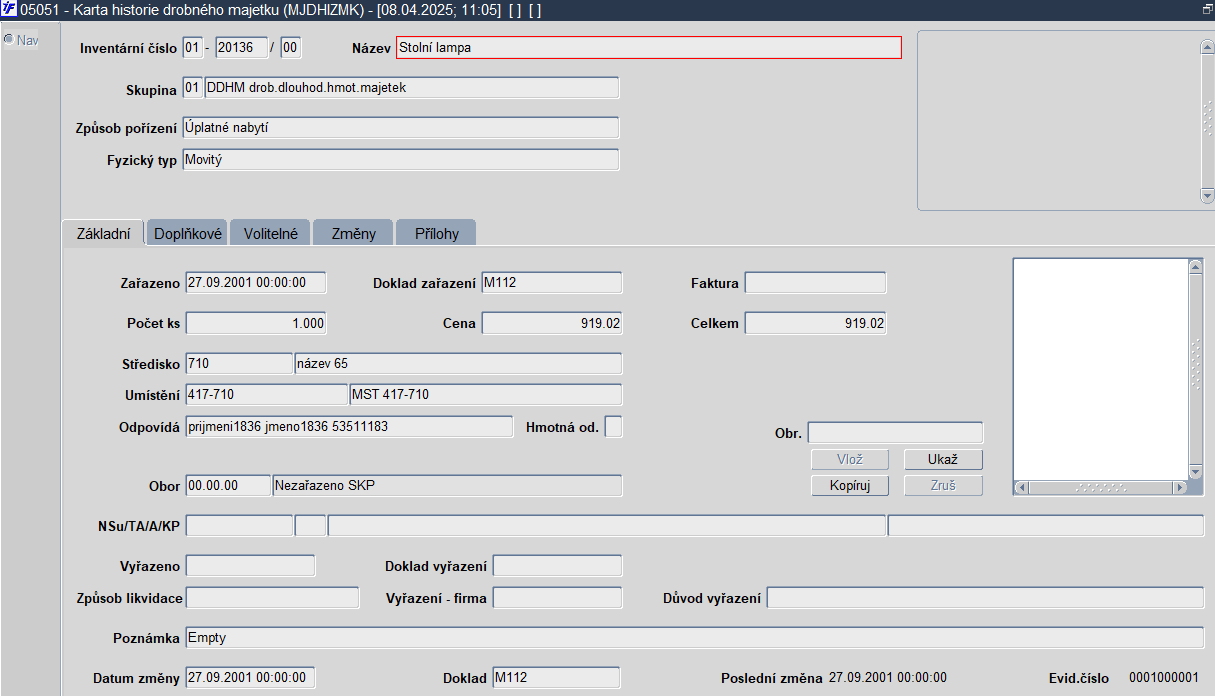1215x696 pixels.
Task: Click the Kopíruj button
Action: click(850, 486)
